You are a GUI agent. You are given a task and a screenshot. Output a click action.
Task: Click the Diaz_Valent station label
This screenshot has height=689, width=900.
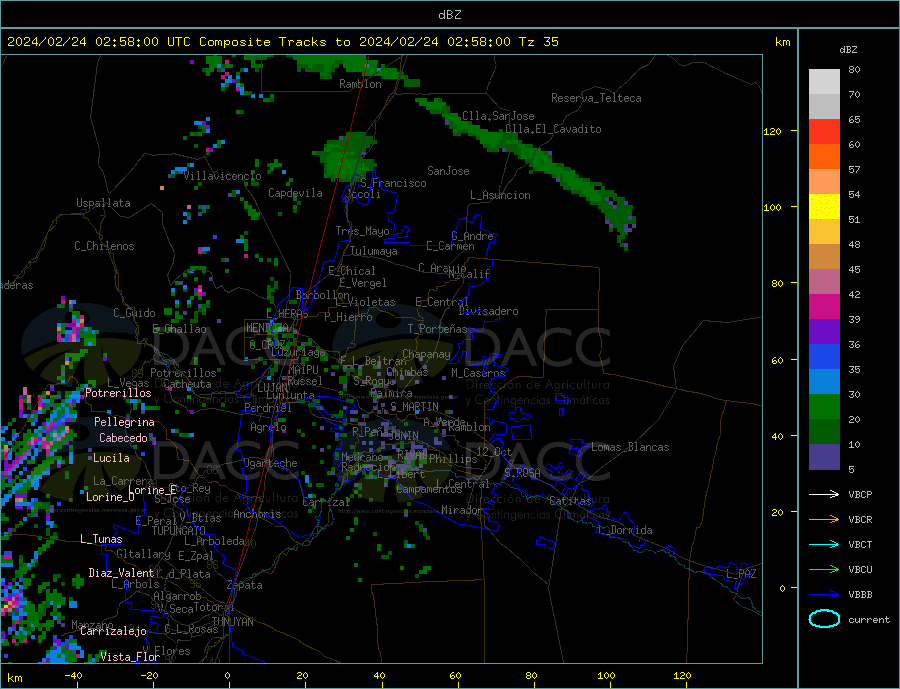(121, 573)
